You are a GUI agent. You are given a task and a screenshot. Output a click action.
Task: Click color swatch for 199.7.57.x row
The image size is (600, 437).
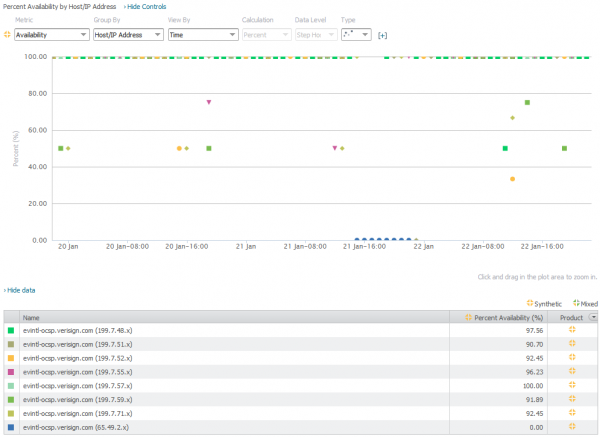click(x=11, y=386)
